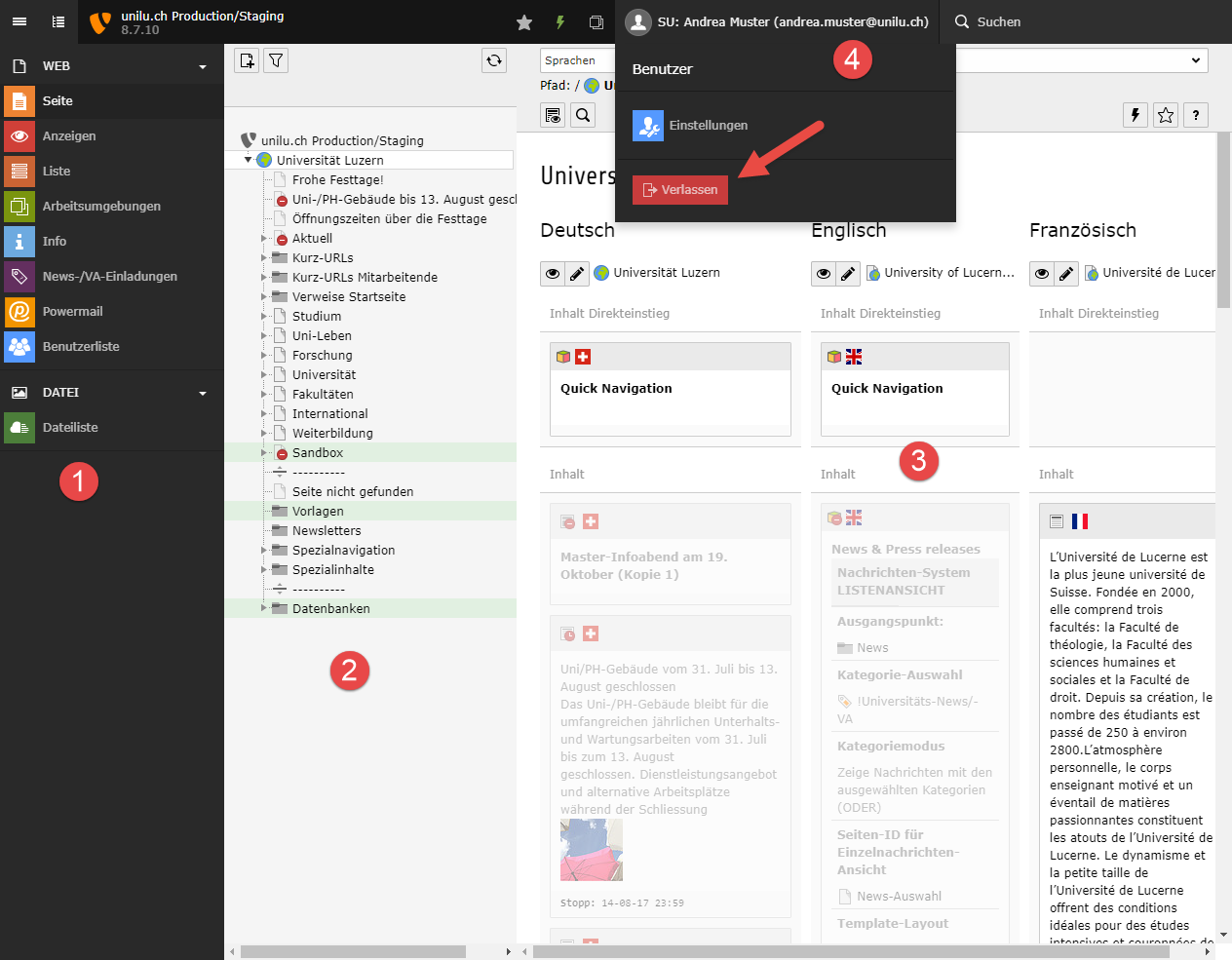Viewport: 1232px width, 960px height.
Task: Edit Französisch page properties with the pencil icon
Action: [1066, 273]
